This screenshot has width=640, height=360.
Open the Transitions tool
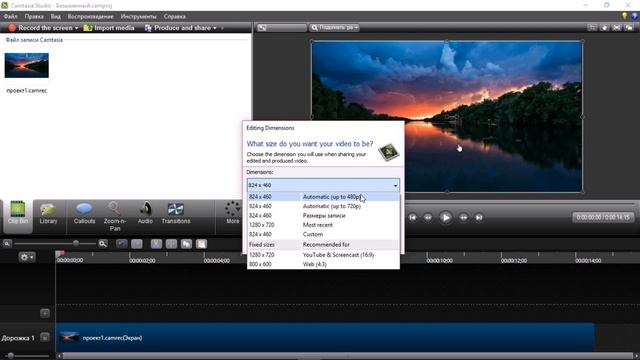pos(176,214)
